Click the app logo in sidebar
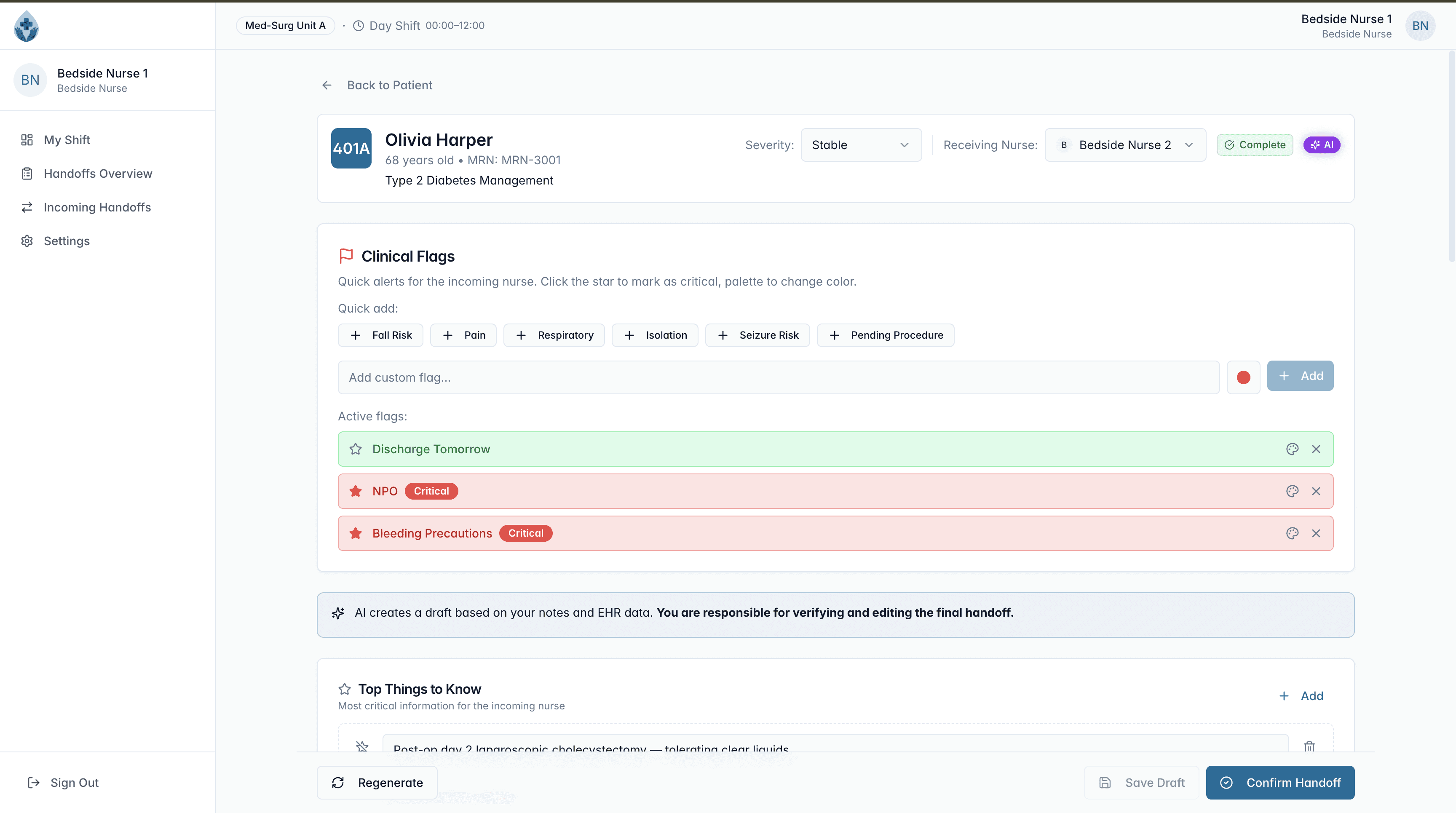1456x813 pixels. click(x=26, y=26)
